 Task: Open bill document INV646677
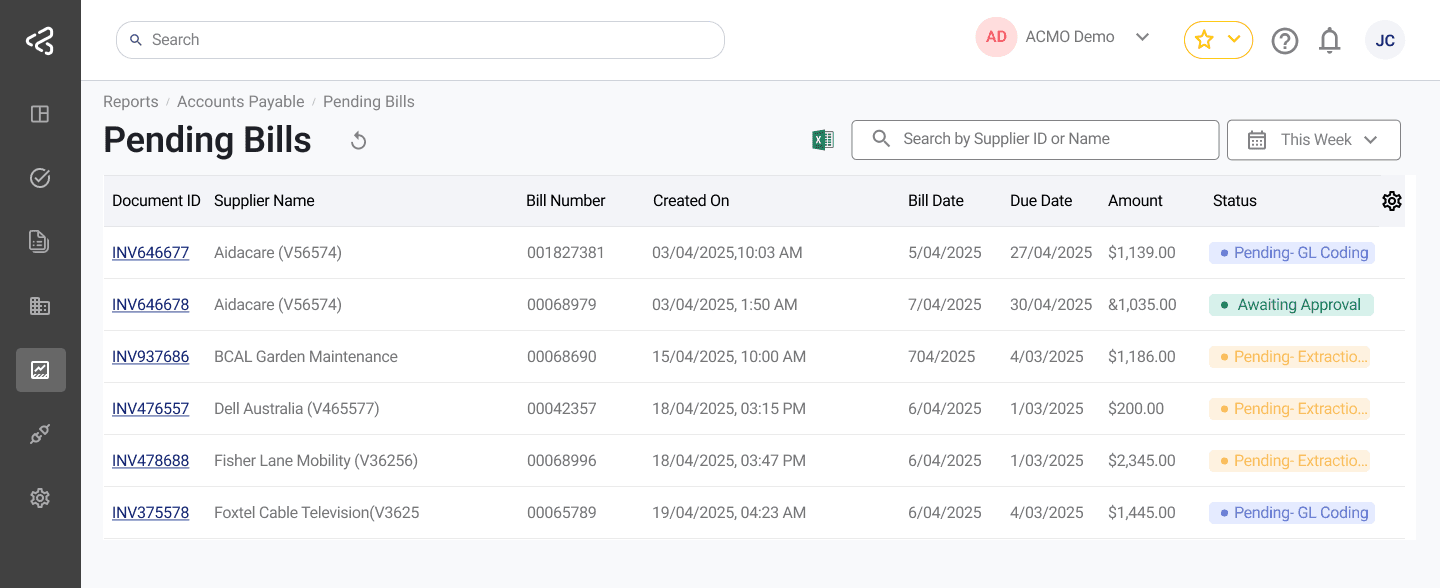pos(150,252)
